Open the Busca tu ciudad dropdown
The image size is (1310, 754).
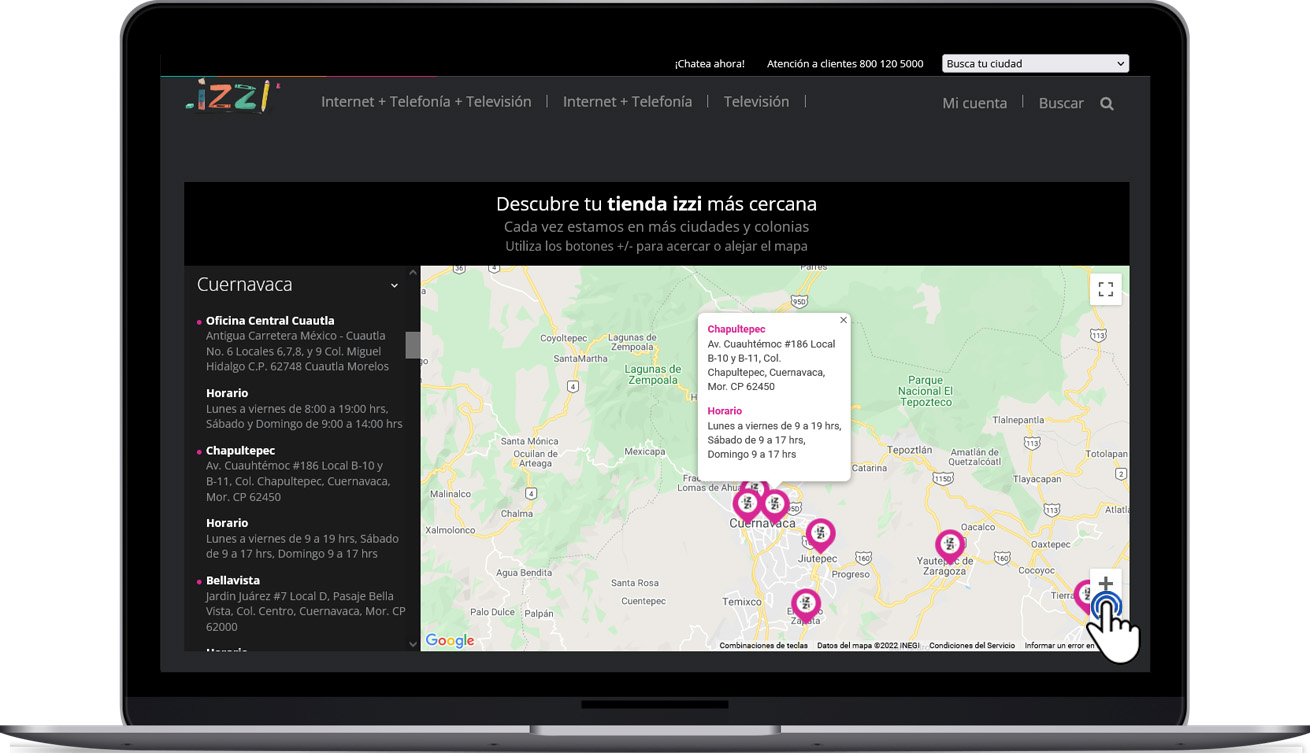click(x=1035, y=63)
